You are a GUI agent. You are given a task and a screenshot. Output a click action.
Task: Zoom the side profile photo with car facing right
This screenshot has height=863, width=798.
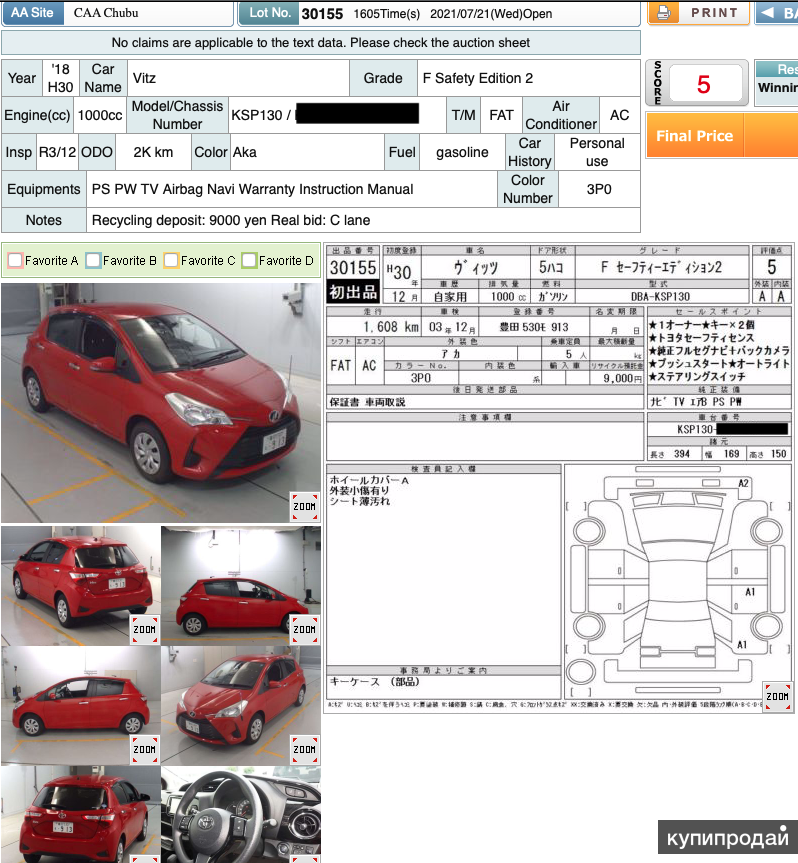tap(304, 628)
